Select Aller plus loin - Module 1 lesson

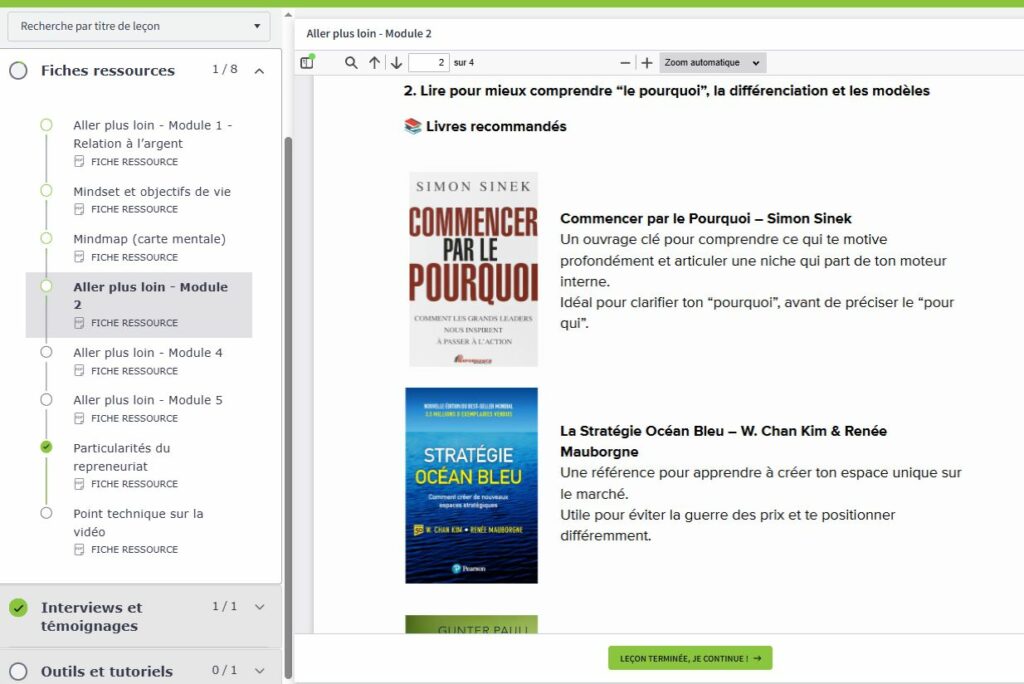[x=152, y=134]
